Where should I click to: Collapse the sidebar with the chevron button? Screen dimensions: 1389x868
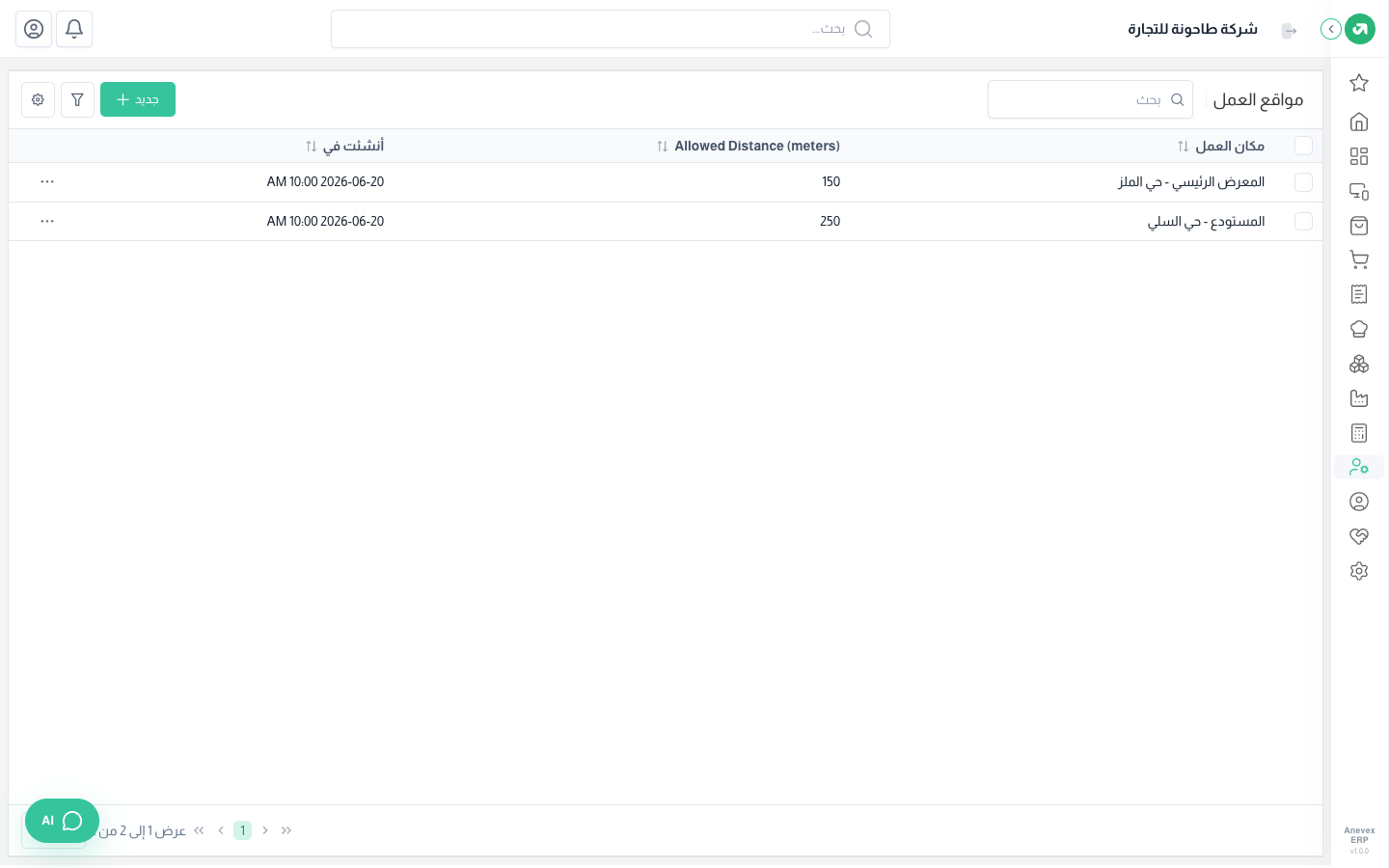pyautogui.click(x=1331, y=29)
